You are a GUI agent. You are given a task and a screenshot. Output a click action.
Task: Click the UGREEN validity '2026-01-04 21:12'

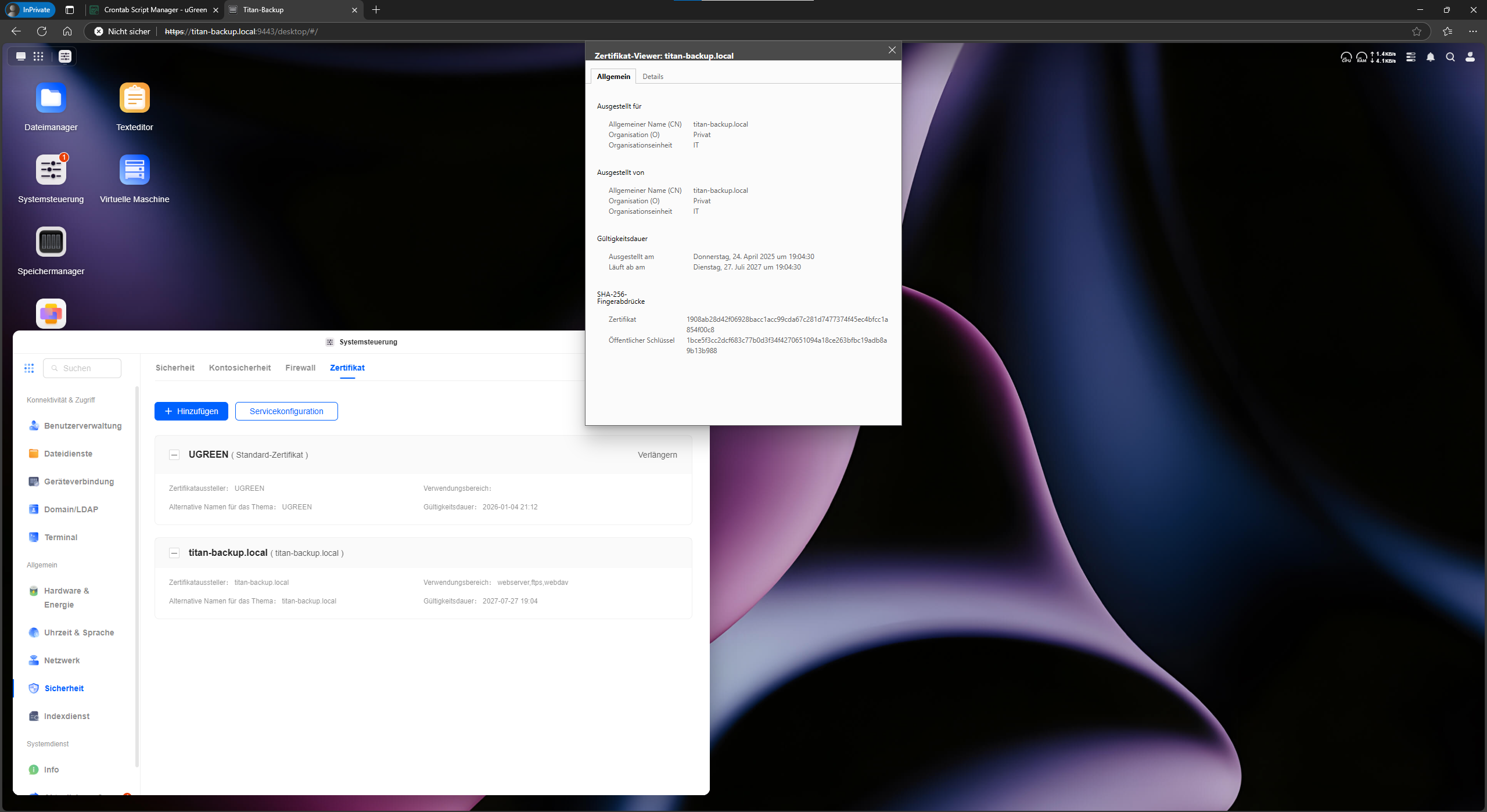tap(510, 507)
